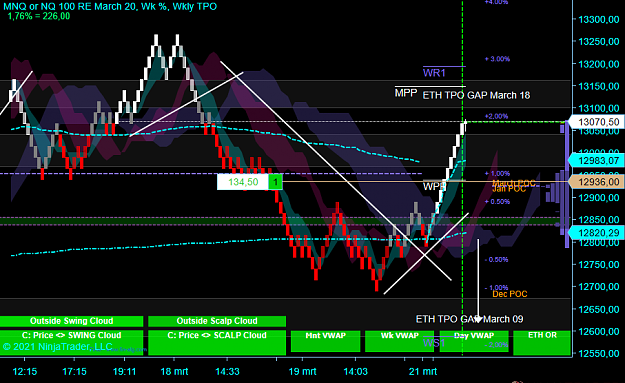
Task: Click the Day VWAP status box
Action: coord(474,341)
